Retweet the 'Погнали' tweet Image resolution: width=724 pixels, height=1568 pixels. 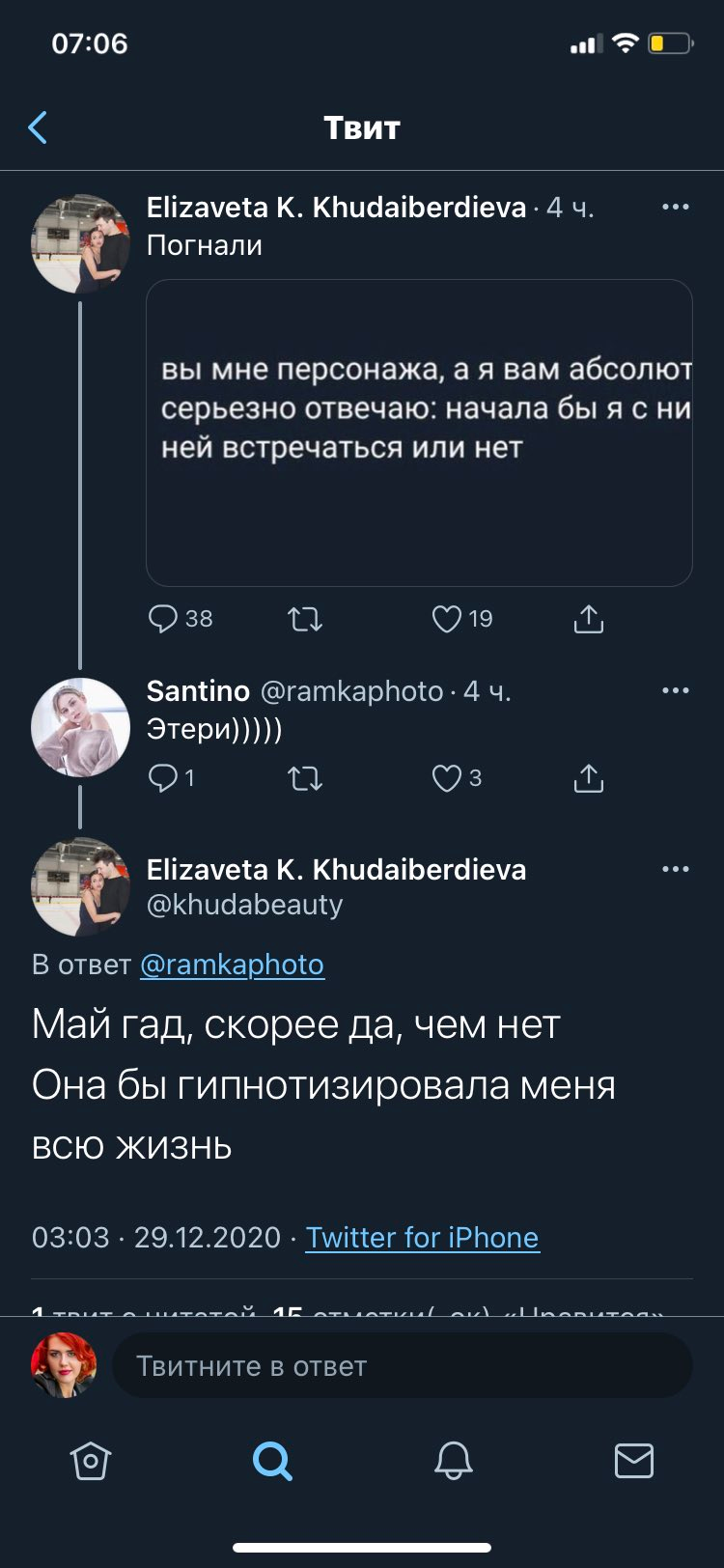305,619
